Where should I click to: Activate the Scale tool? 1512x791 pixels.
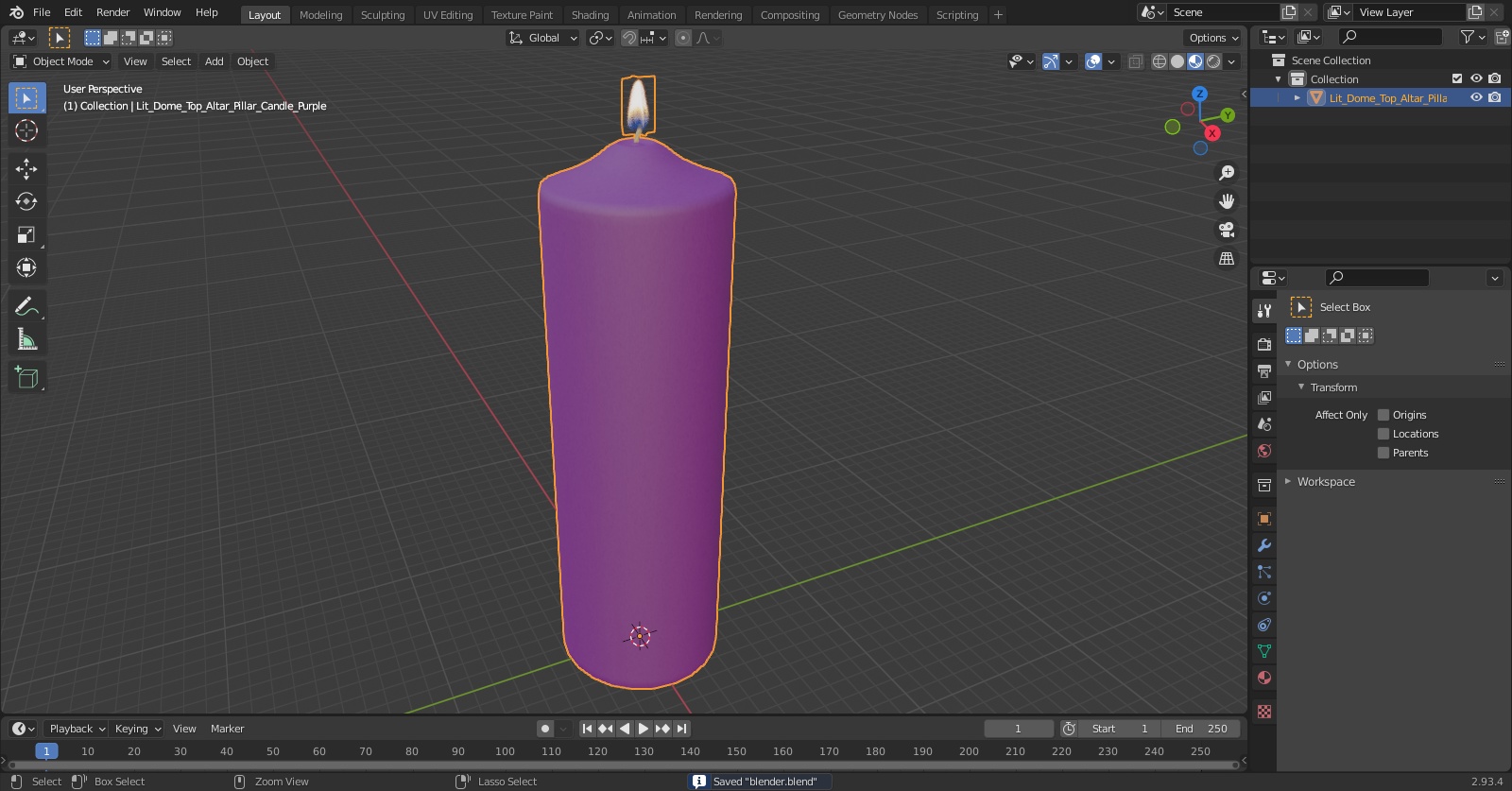point(26,235)
